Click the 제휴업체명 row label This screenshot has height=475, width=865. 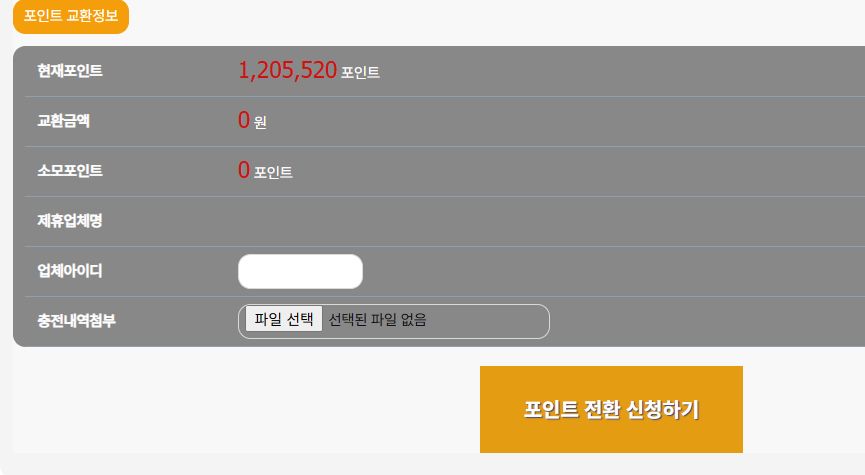(70, 221)
